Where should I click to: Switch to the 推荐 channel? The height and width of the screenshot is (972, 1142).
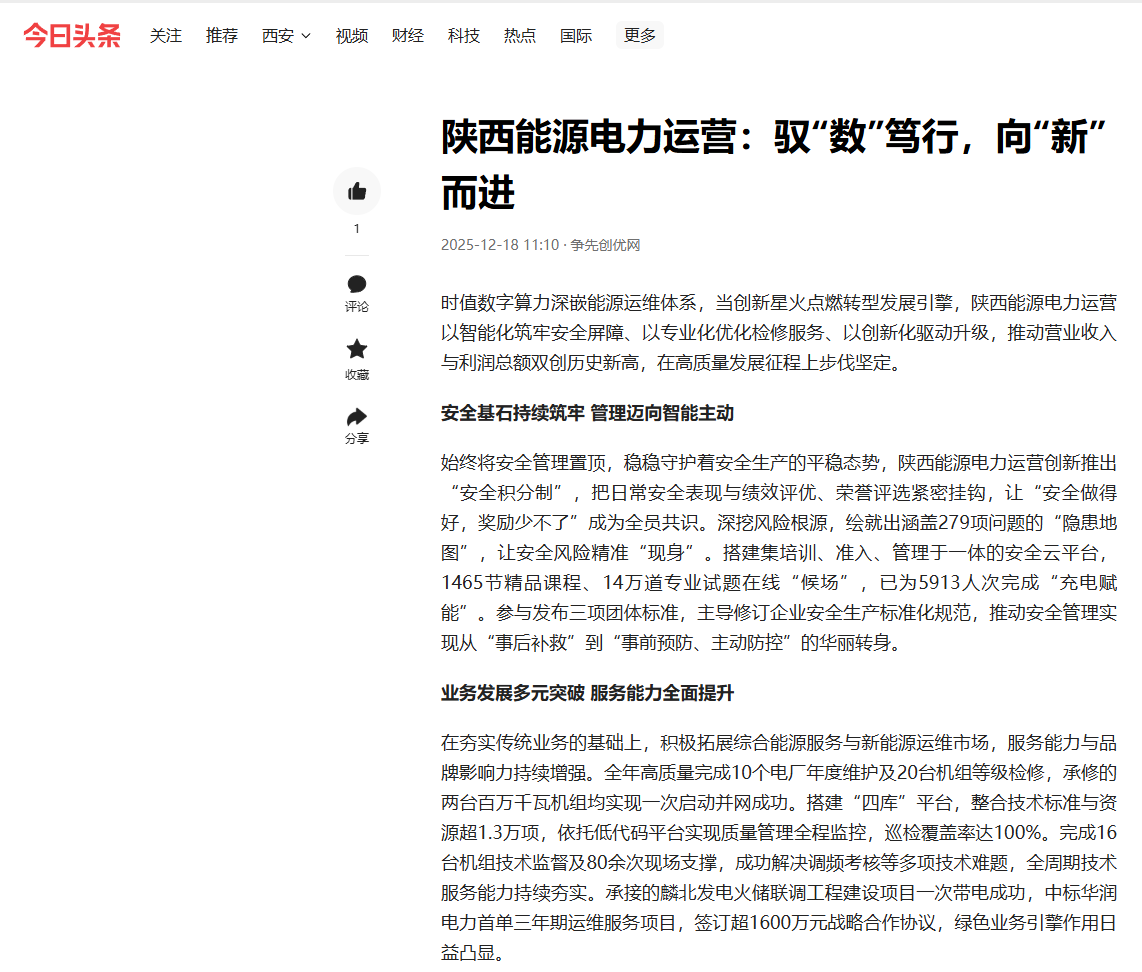pos(222,36)
